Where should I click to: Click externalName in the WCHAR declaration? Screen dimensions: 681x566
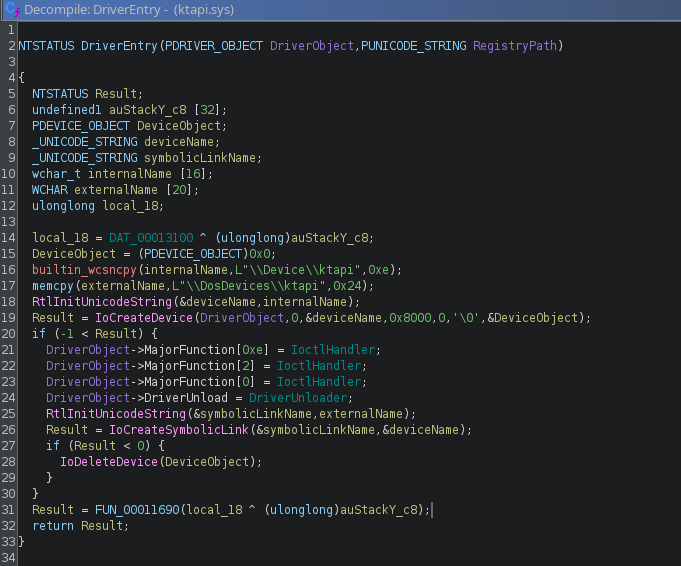[x=116, y=190]
